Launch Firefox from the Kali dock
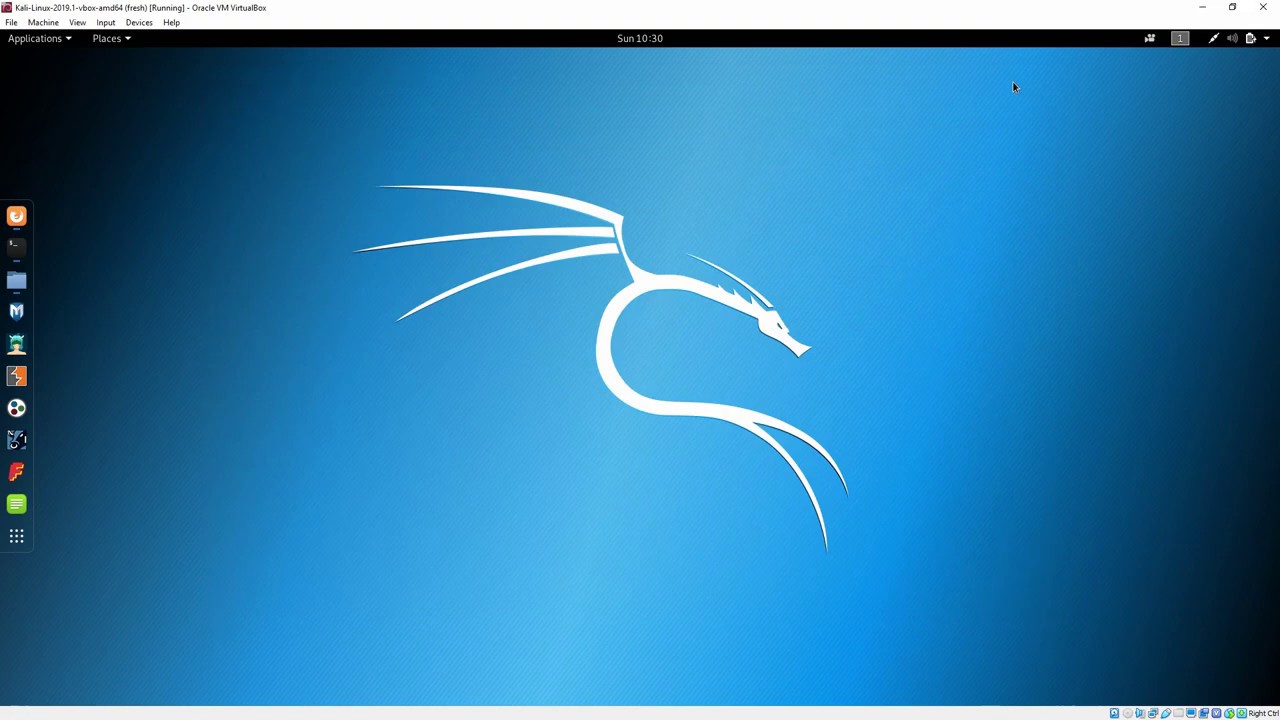 16,216
